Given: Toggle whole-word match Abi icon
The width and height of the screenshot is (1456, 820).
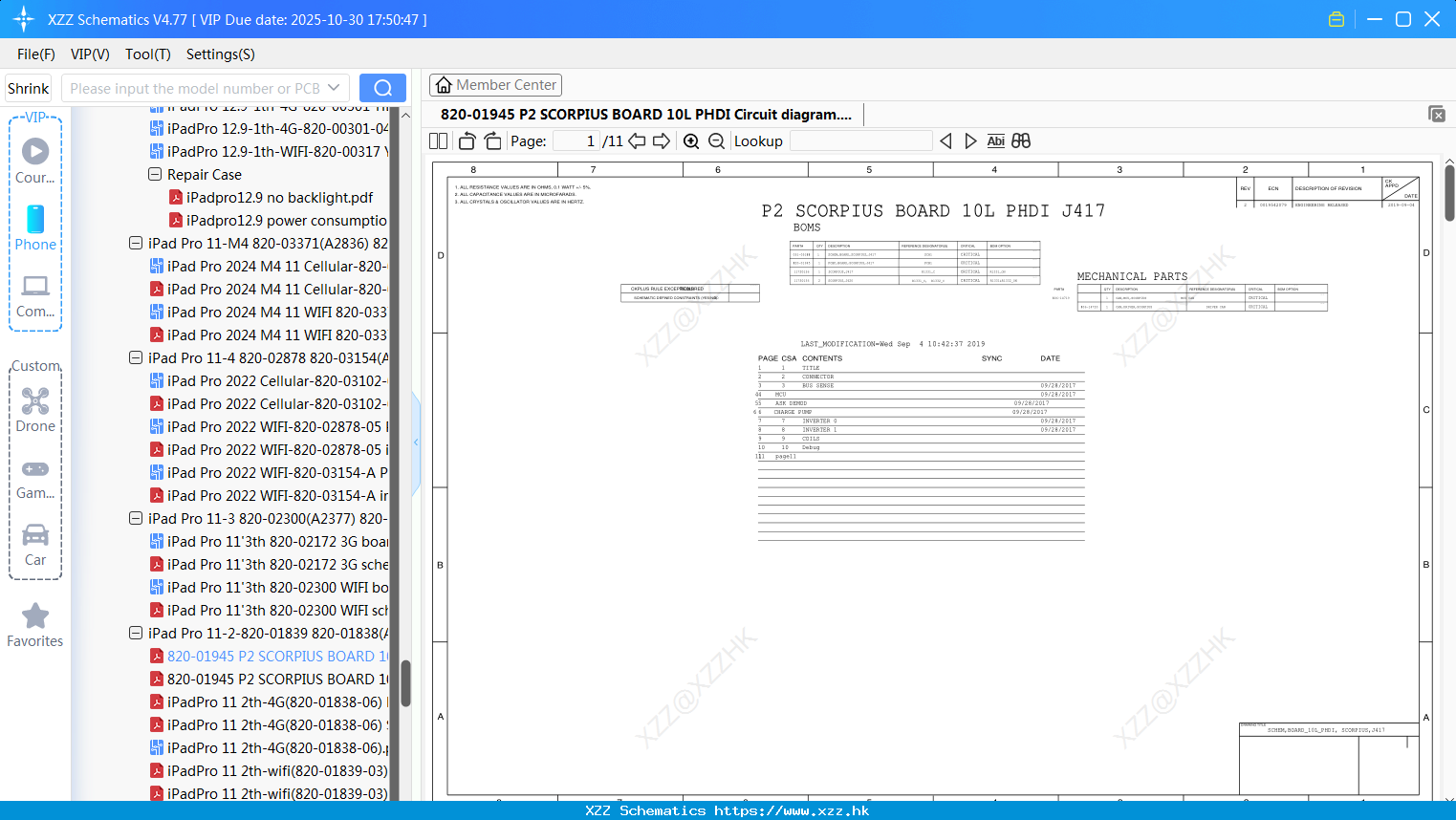Looking at the screenshot, I should point(995,140).
